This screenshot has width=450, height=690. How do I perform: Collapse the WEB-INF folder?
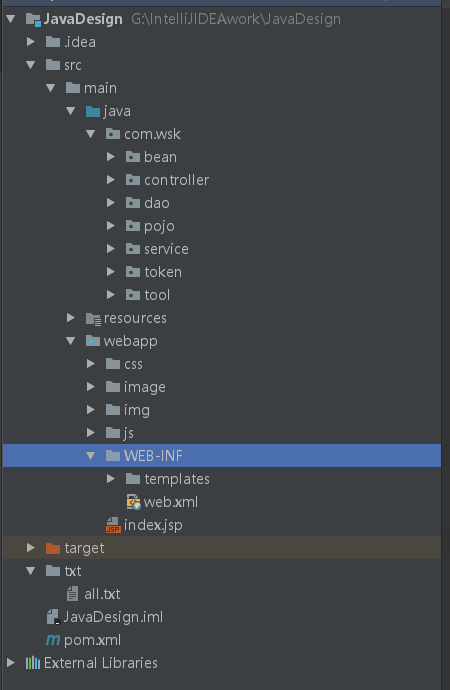(x=91, y=456)
